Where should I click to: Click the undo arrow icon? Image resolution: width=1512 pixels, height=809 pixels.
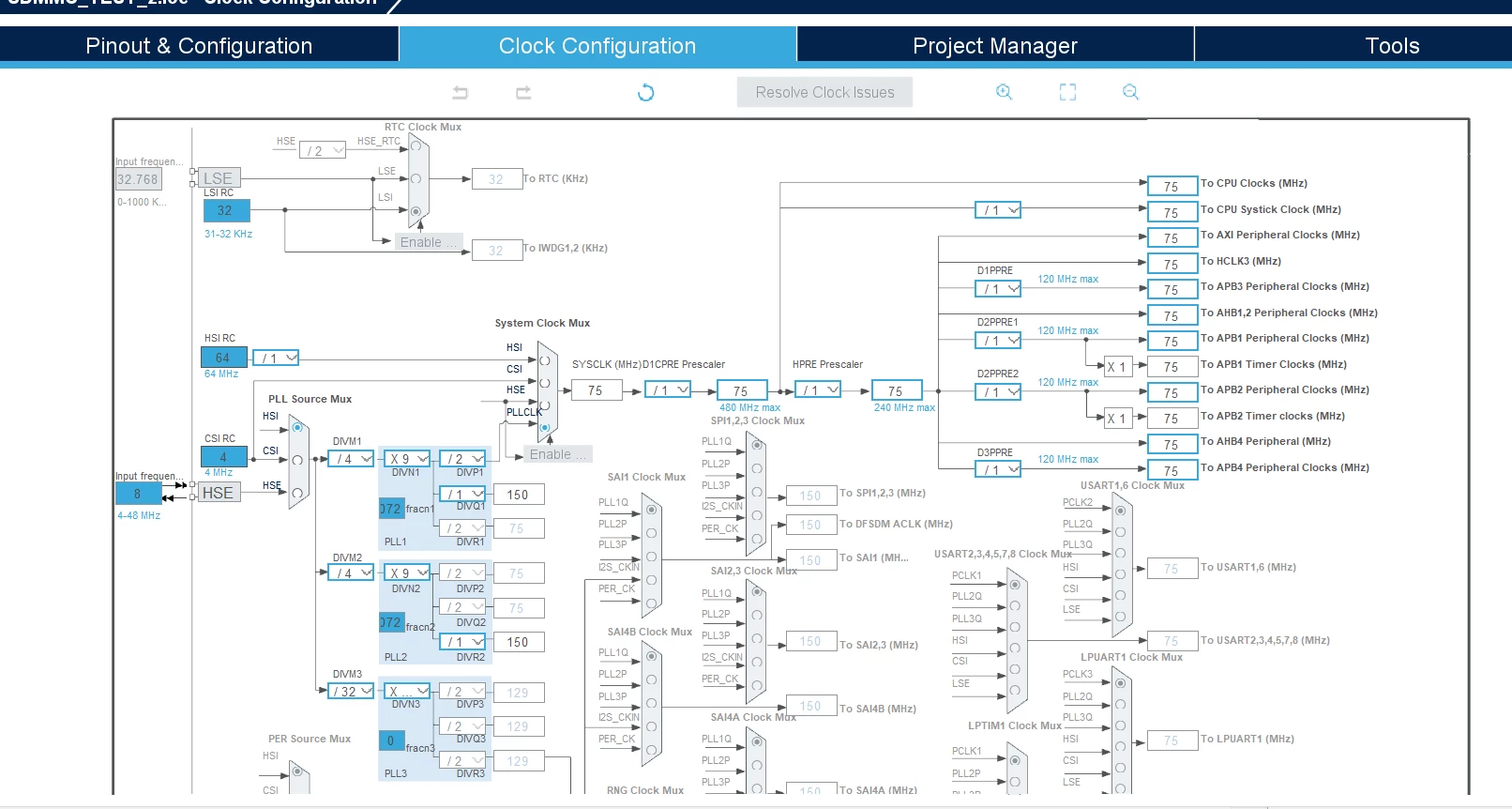(x=460, y=92)
